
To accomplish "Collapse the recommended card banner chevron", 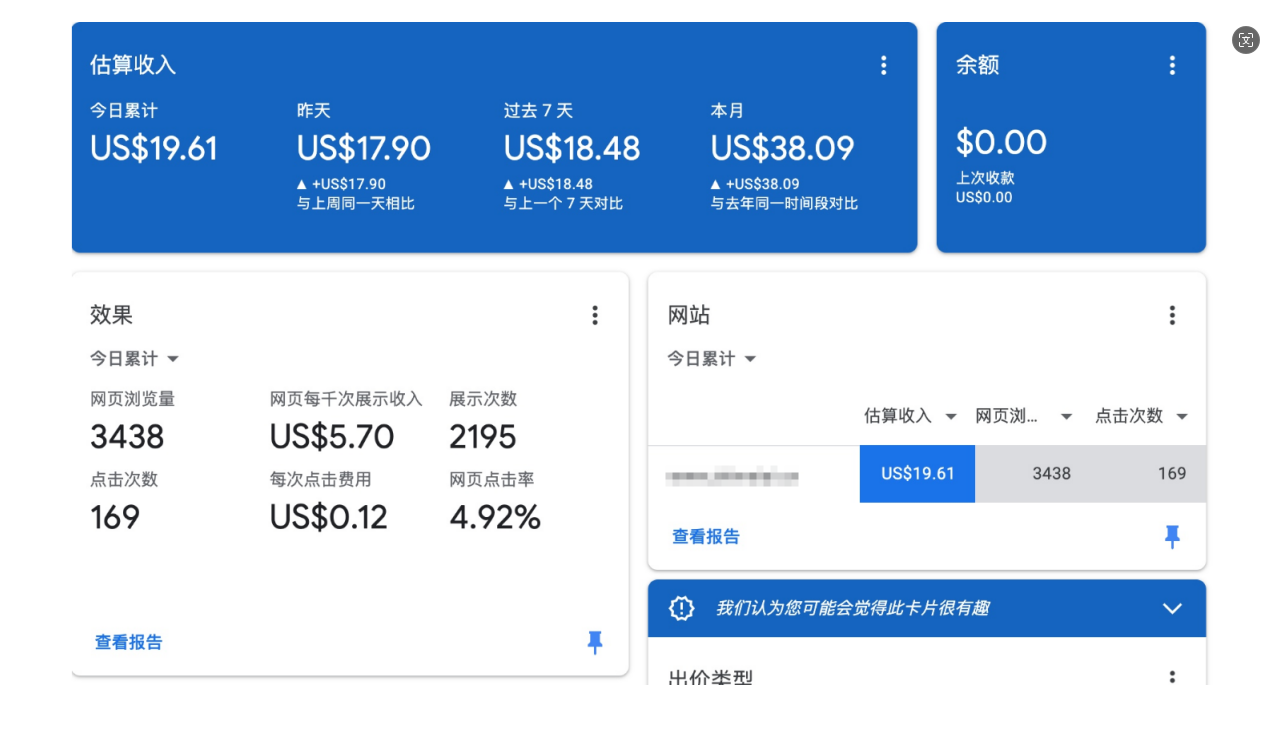I will pos(1172,608).
